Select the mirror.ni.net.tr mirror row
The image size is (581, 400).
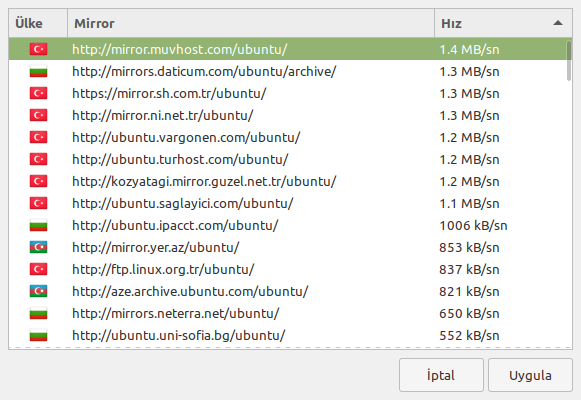(x=288, y=115)
